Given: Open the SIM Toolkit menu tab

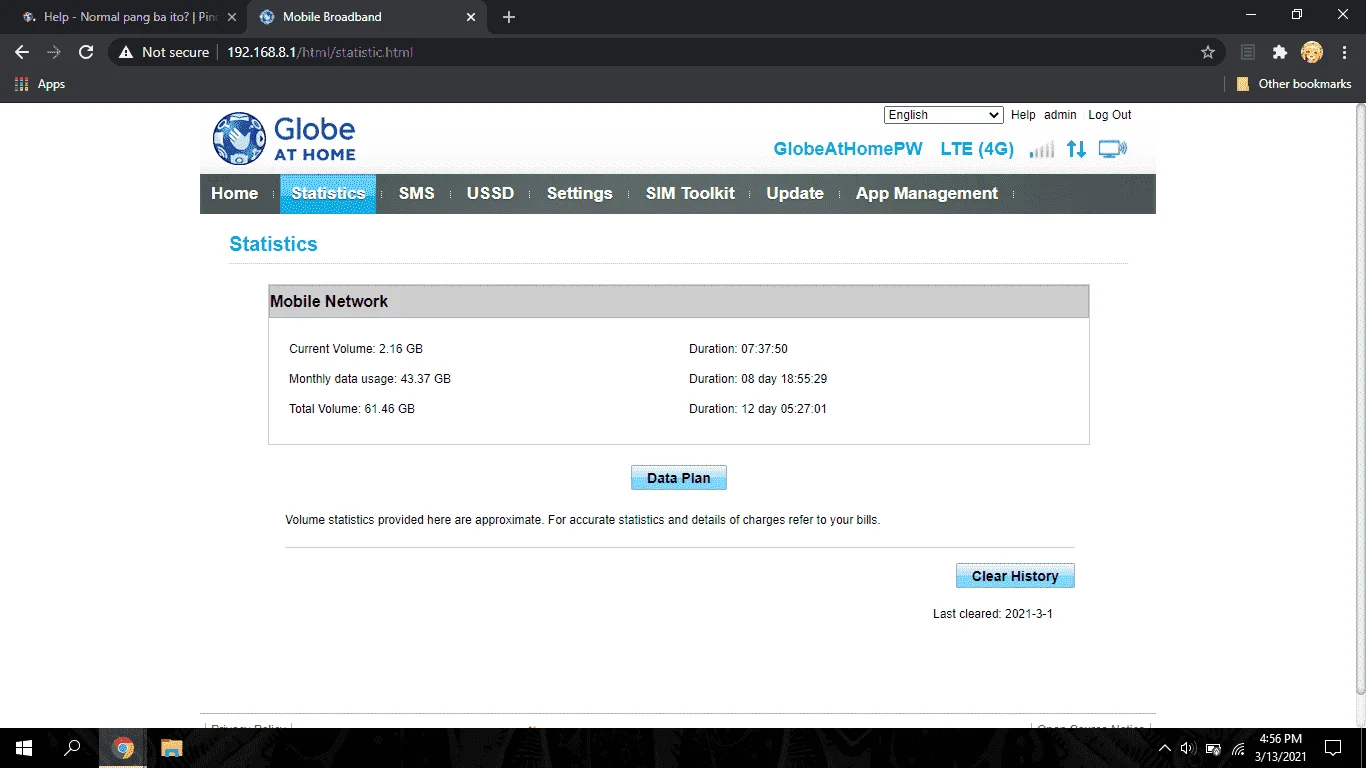Looking at the screenshot, I should coord(690,194).
